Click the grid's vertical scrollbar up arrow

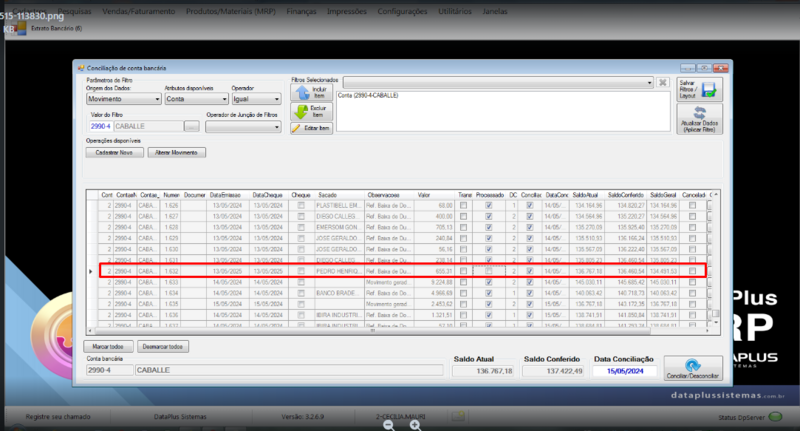[716, 195]
